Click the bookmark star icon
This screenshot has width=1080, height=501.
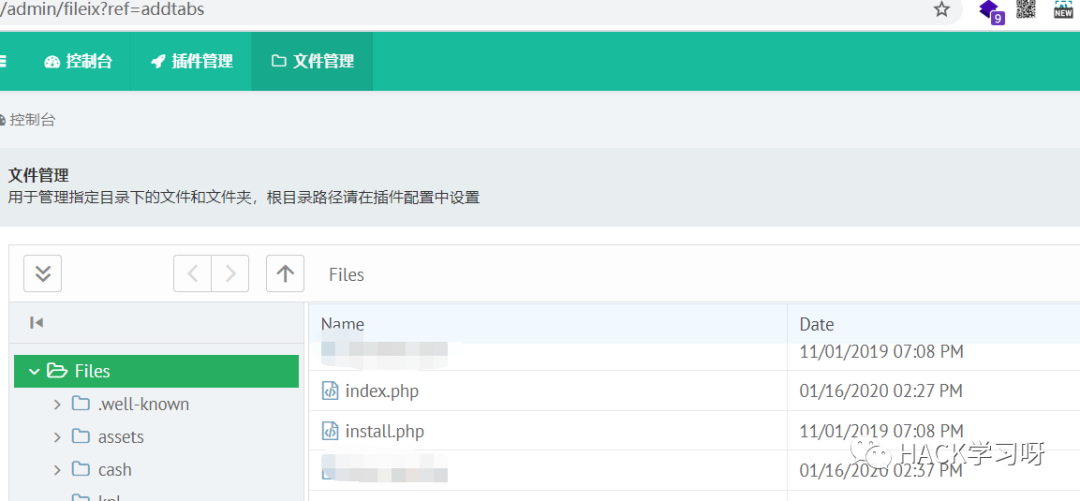[941, 10]
